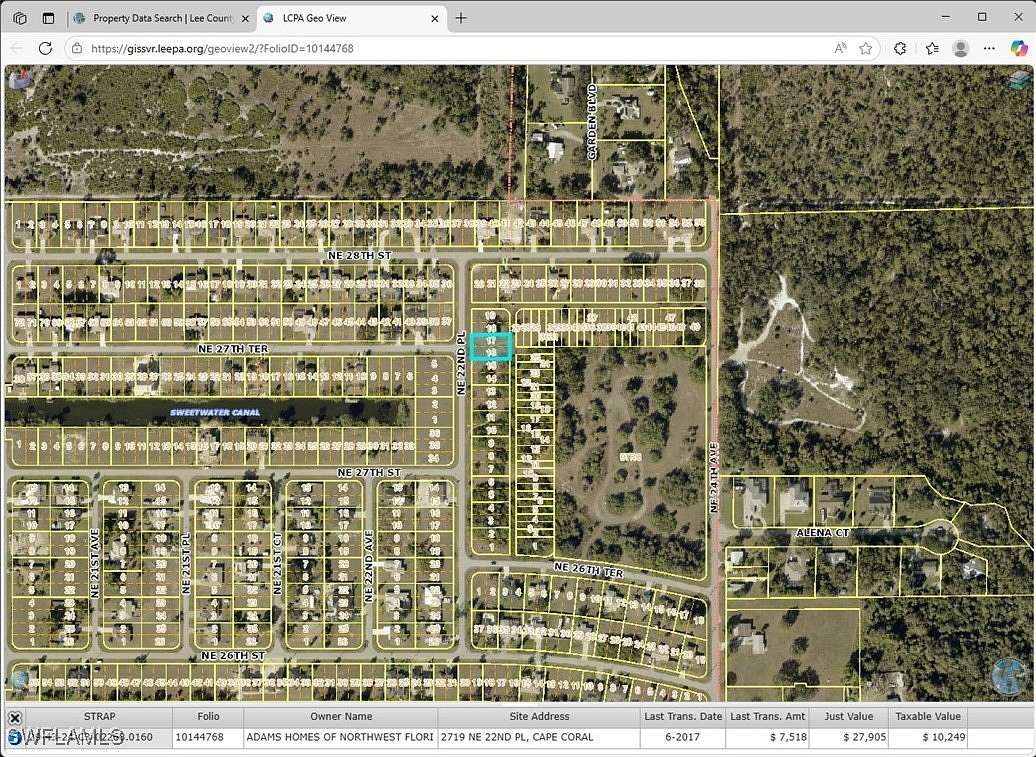Open Read aloud from the address bar icon
Viewport: 1036px width, 757px height.
[x=840, y=48]
